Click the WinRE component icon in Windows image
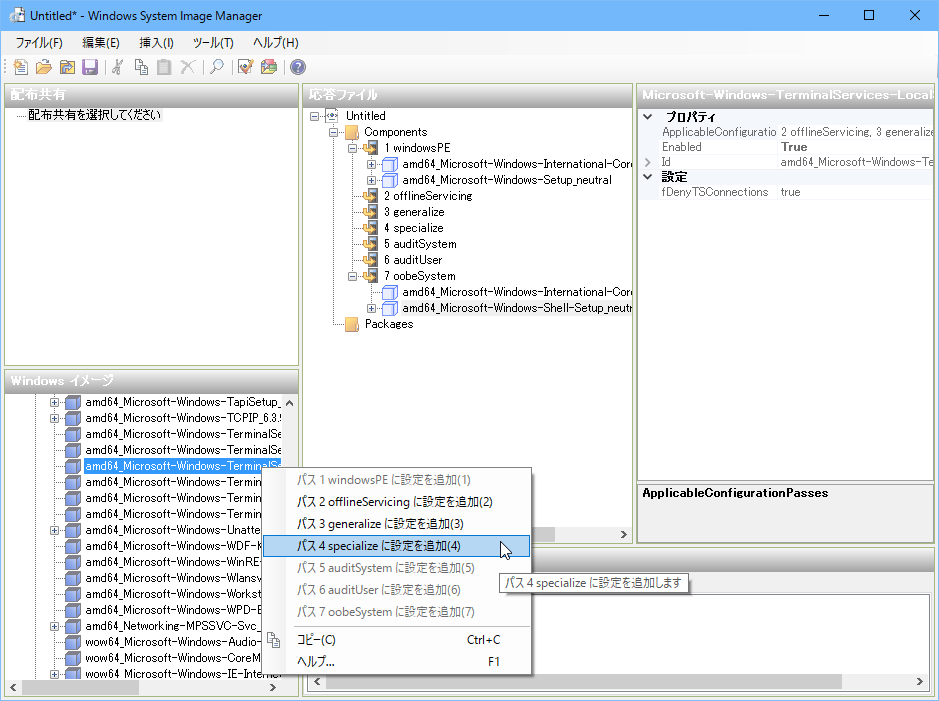The height and width of the screenshot is (701, 939). pos(73,562)
